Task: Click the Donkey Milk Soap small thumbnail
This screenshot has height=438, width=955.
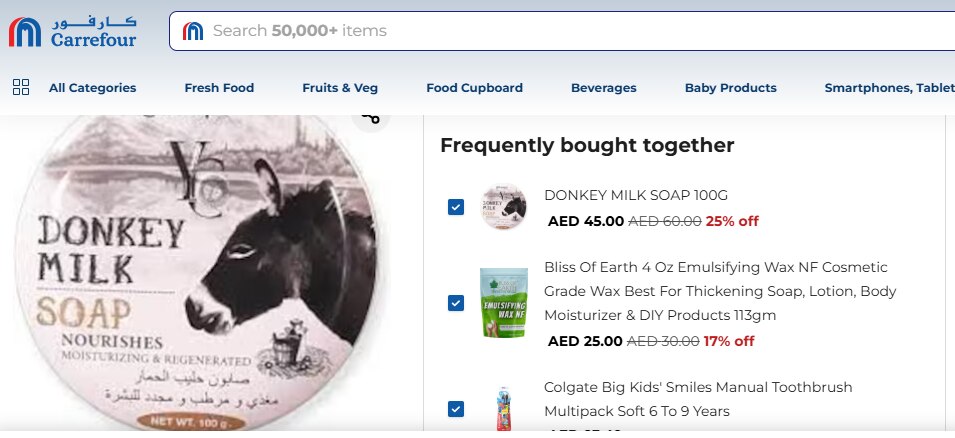Action: [503, 207]
